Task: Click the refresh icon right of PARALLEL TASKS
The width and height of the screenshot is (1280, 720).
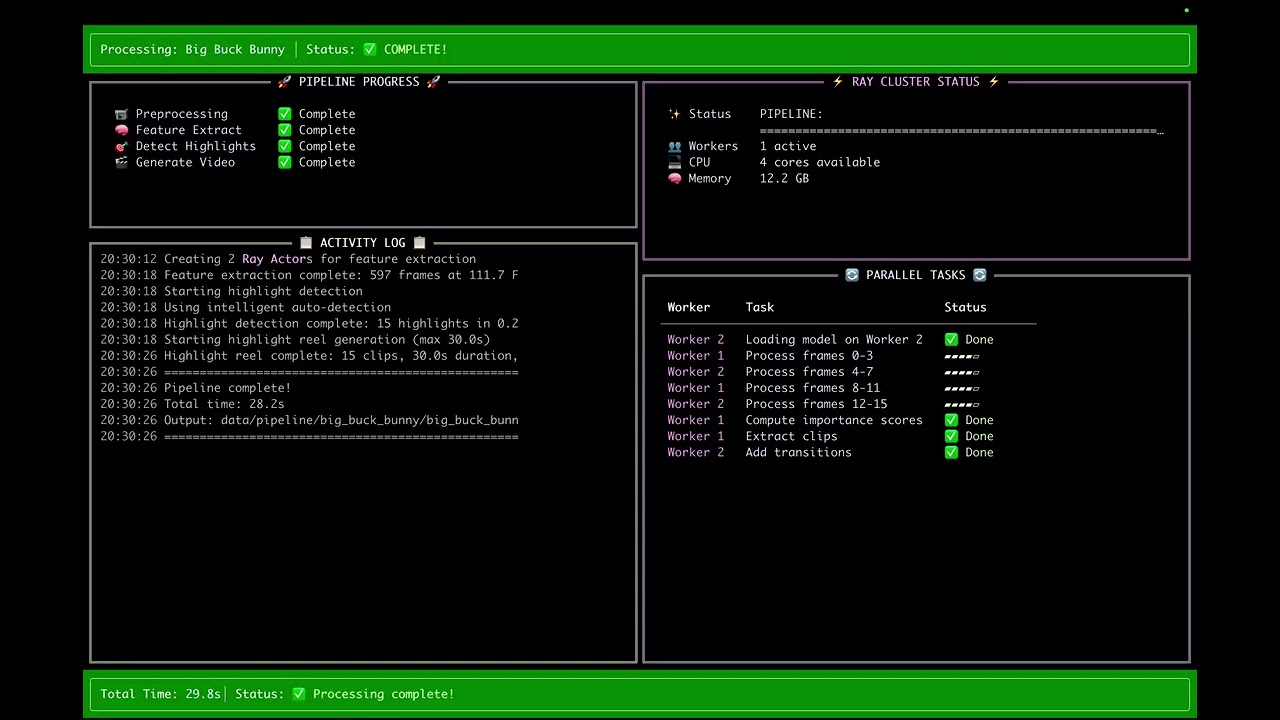Action: pos(979,275)
